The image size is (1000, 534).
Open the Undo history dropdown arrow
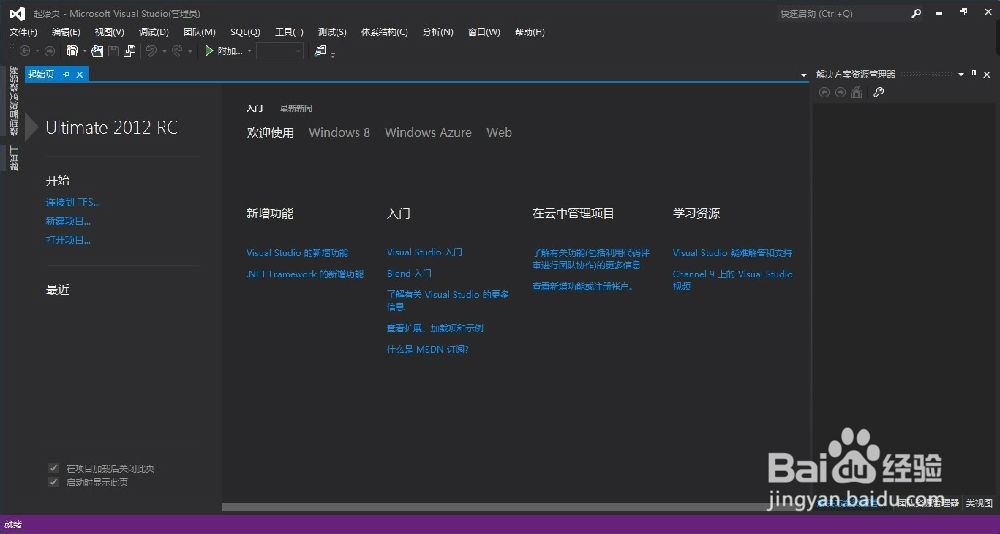(x=163, y=51)
